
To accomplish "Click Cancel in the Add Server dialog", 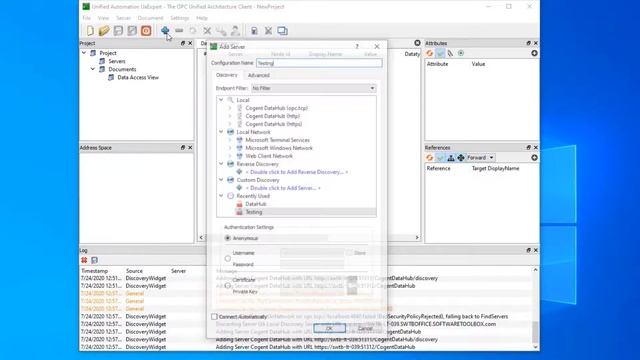I will [x=365, y=328].
